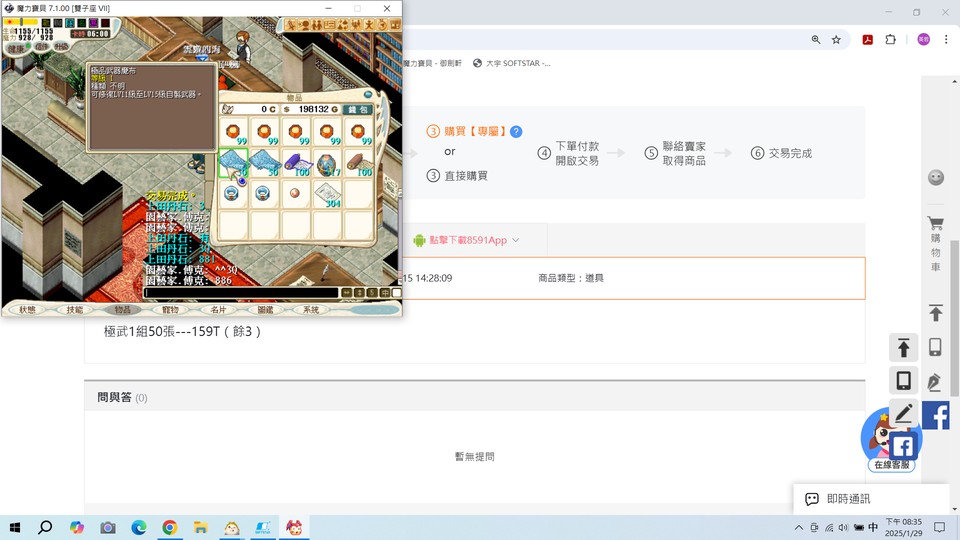
Task: Click the two-people team icon in game toolbar
Action: 317,25
